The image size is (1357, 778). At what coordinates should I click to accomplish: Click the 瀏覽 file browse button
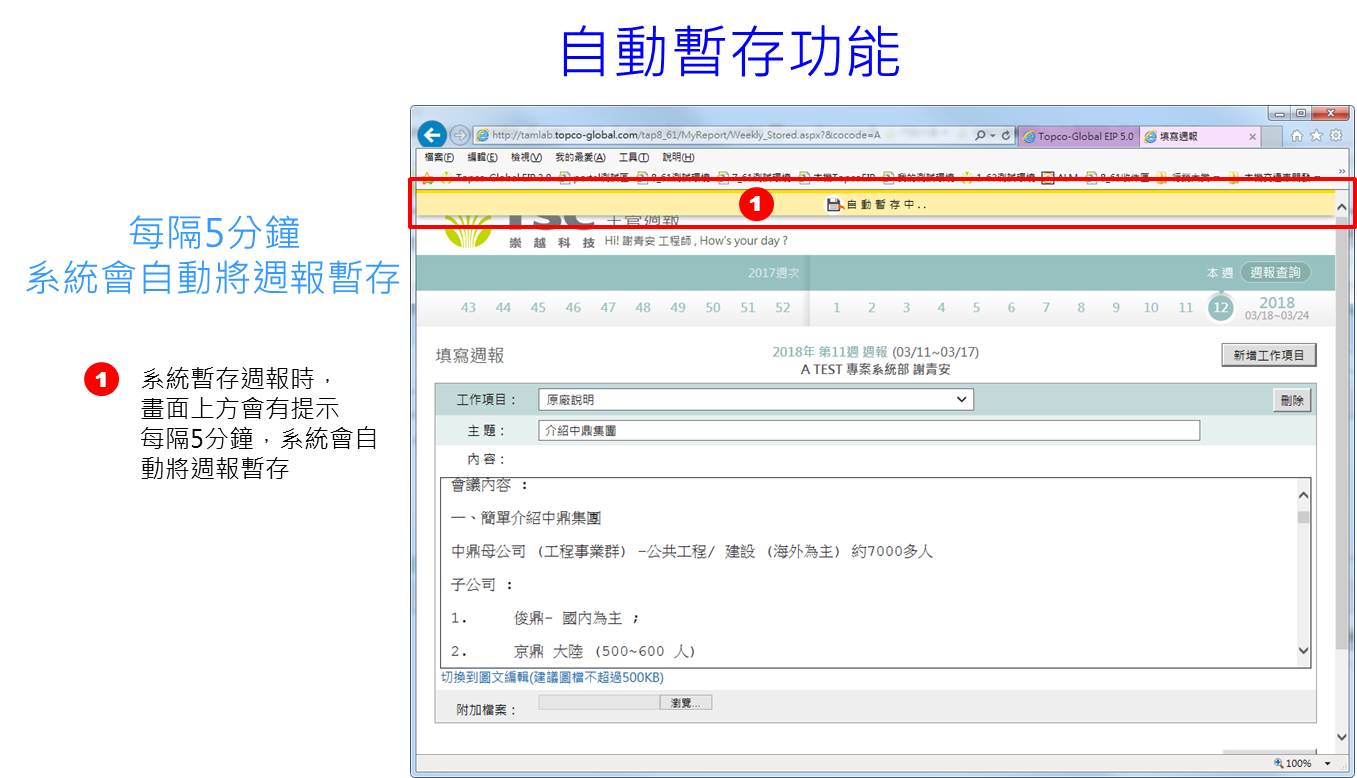[685, 703]
